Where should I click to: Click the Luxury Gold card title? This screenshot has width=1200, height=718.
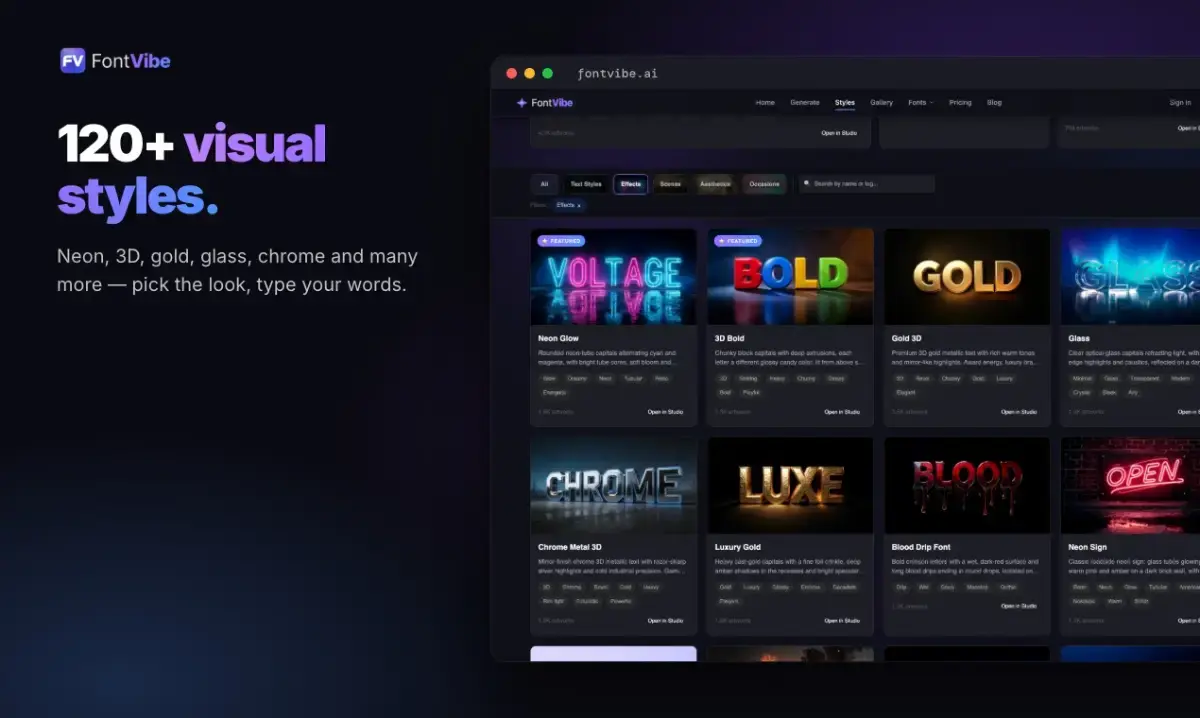coord(738,547)
